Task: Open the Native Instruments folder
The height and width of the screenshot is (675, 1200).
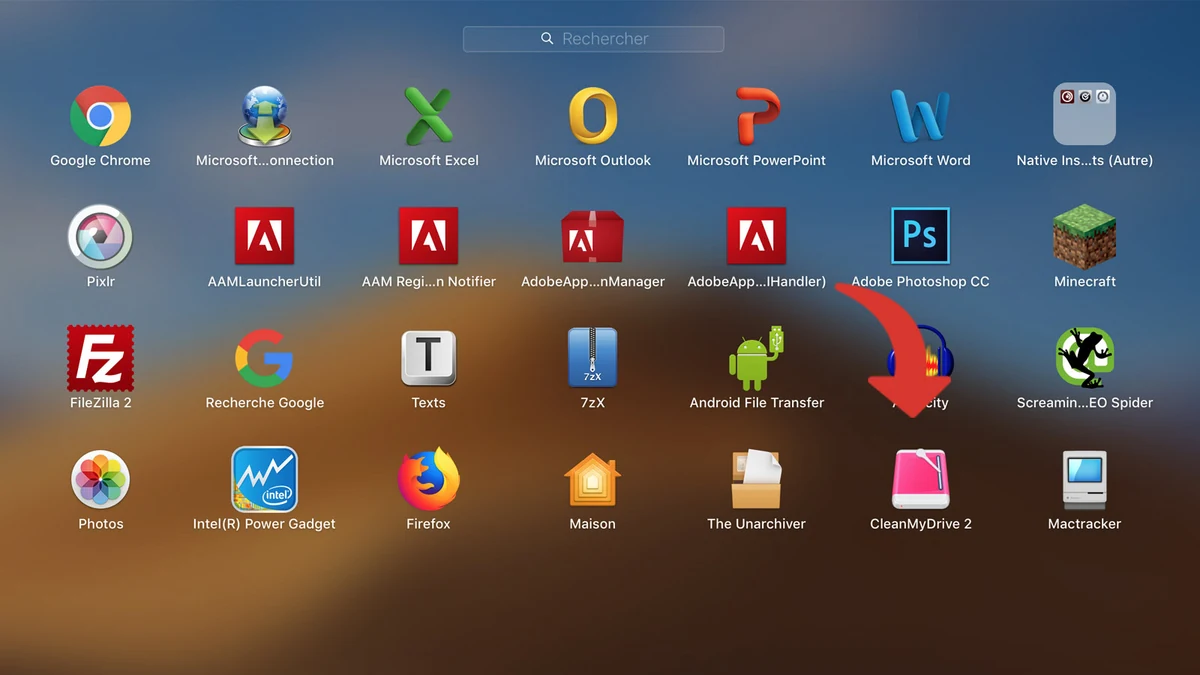Action: (1084, 113)
